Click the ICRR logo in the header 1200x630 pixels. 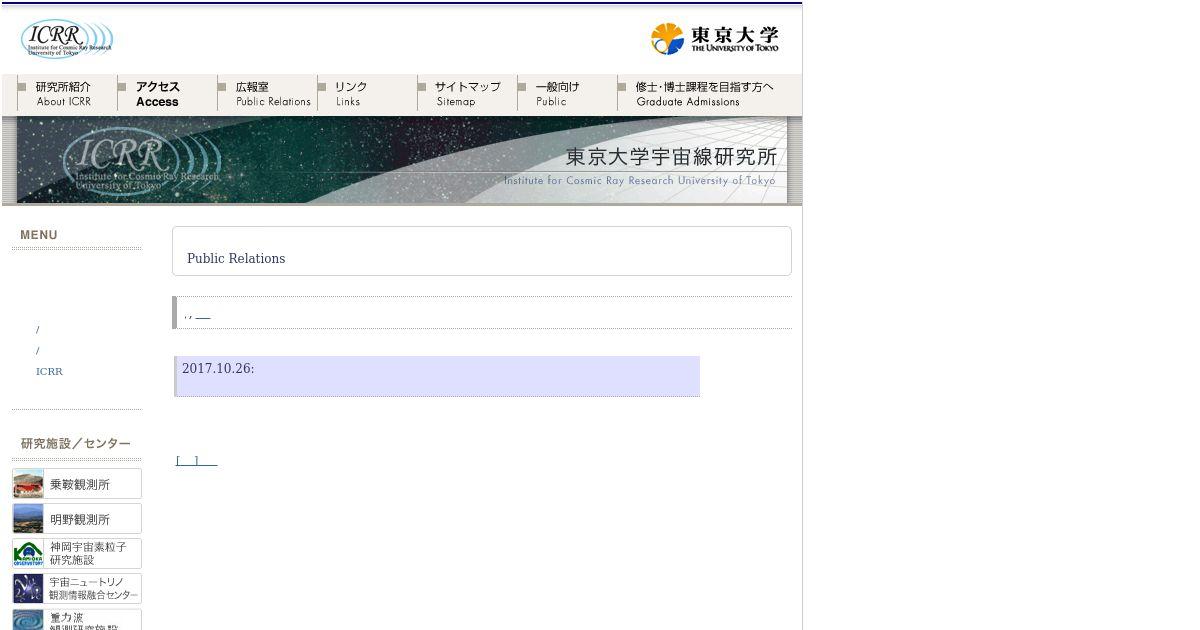coord(67,38)
